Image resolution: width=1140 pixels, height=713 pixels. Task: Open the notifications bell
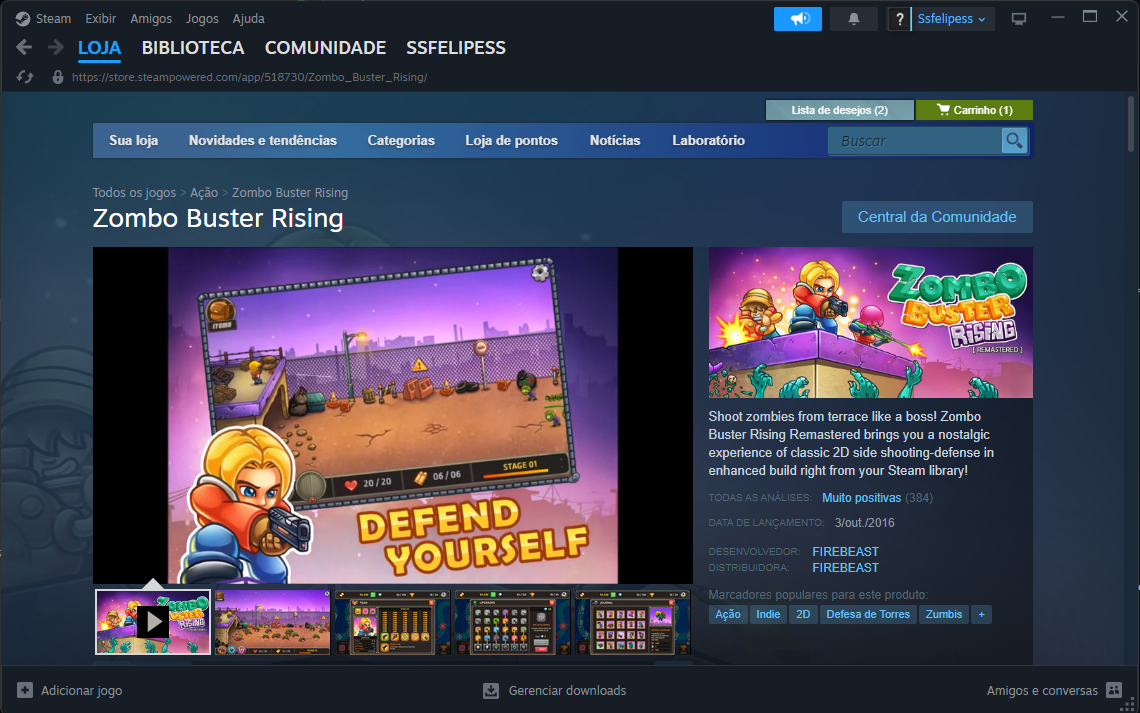[x=854, y=19]
